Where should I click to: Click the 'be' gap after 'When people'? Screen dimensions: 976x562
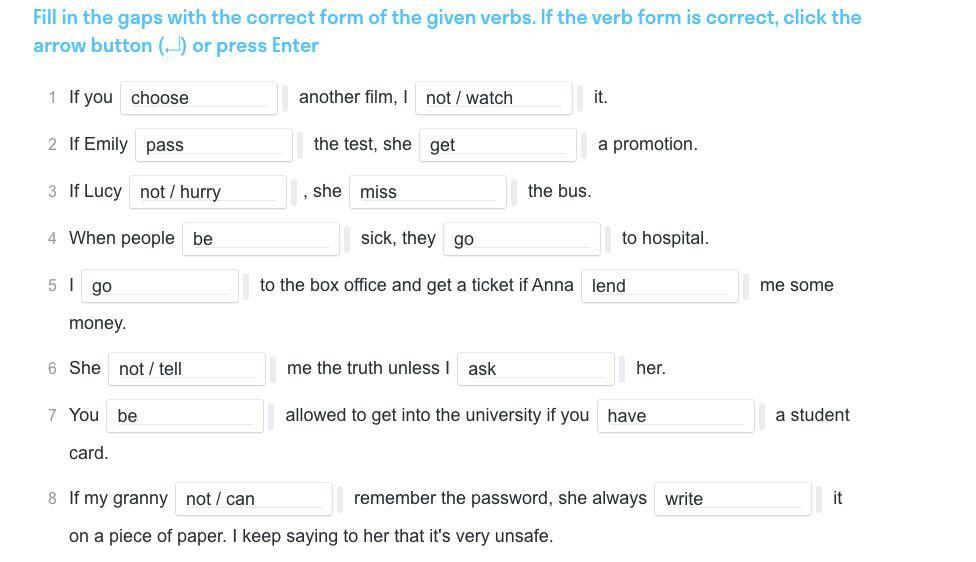260,239
